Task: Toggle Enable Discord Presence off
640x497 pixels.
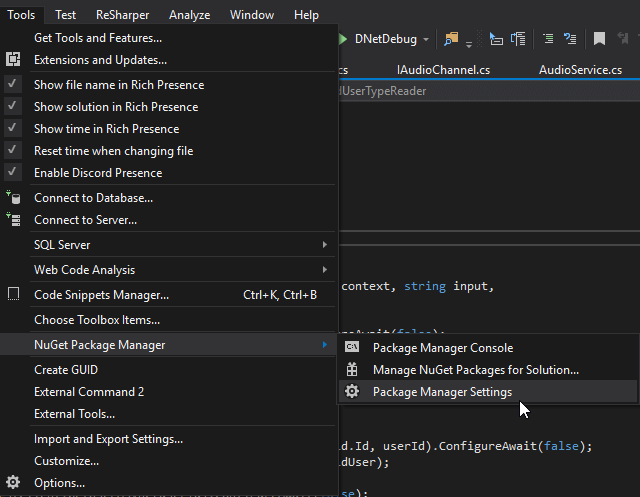Action: point(13,173)
